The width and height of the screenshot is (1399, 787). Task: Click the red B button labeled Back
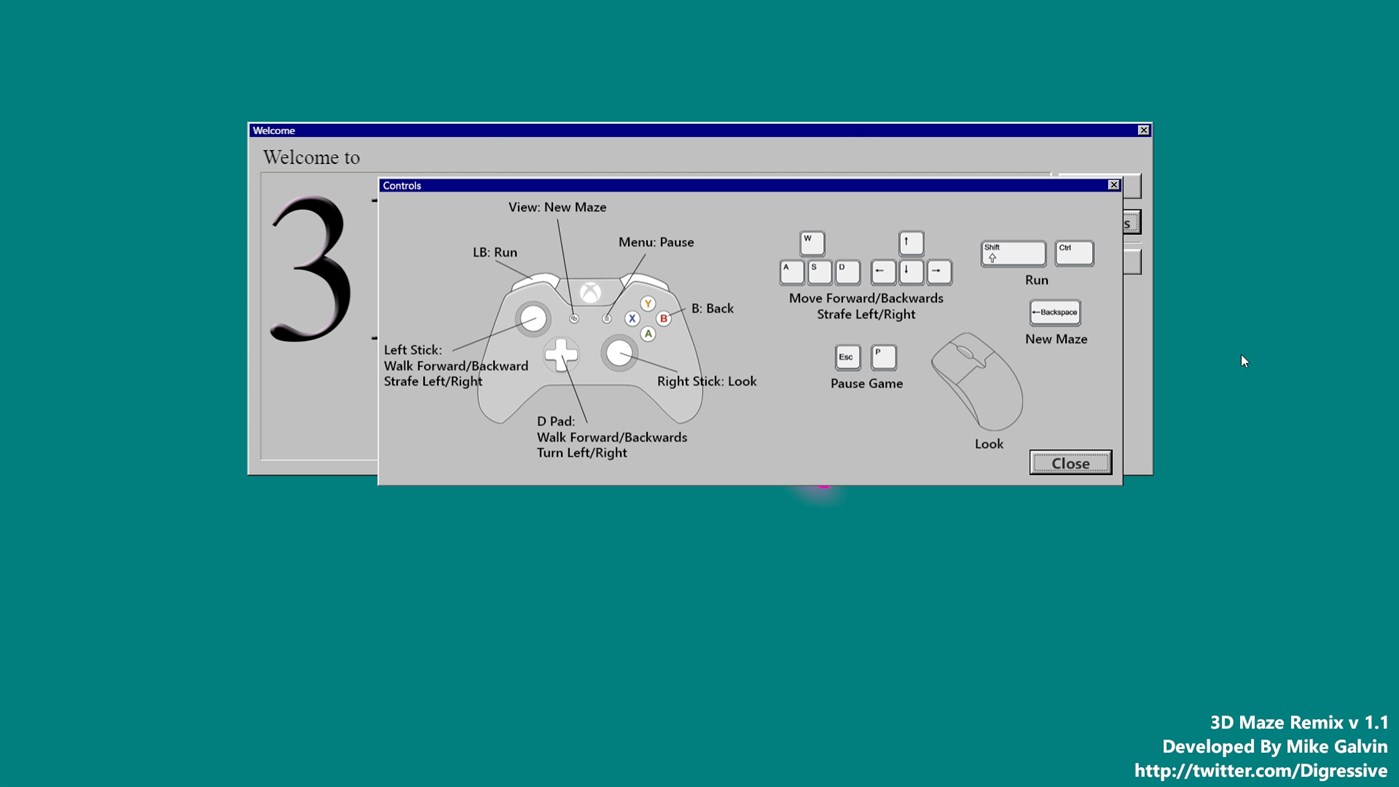tap(664, 317)
